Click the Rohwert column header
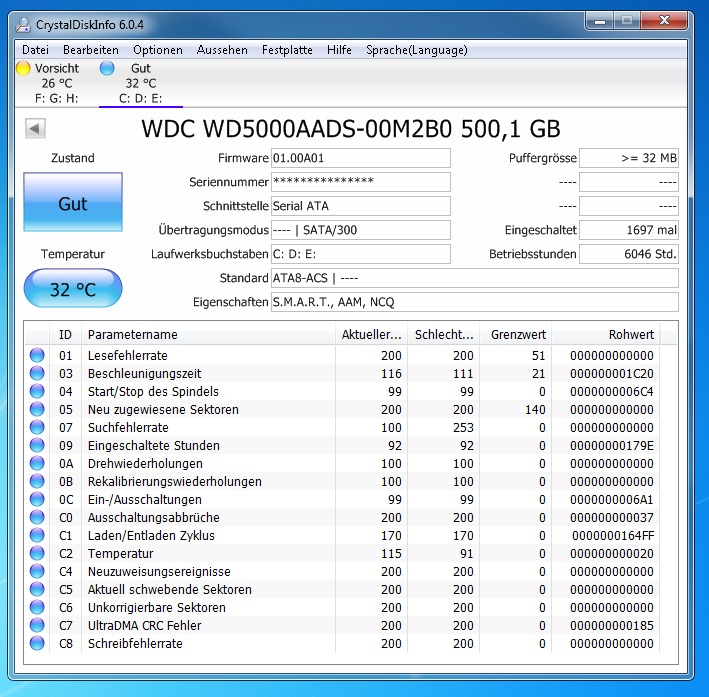Screen dimensions: 709x697 pyautogui.click(x=606, y=334)
